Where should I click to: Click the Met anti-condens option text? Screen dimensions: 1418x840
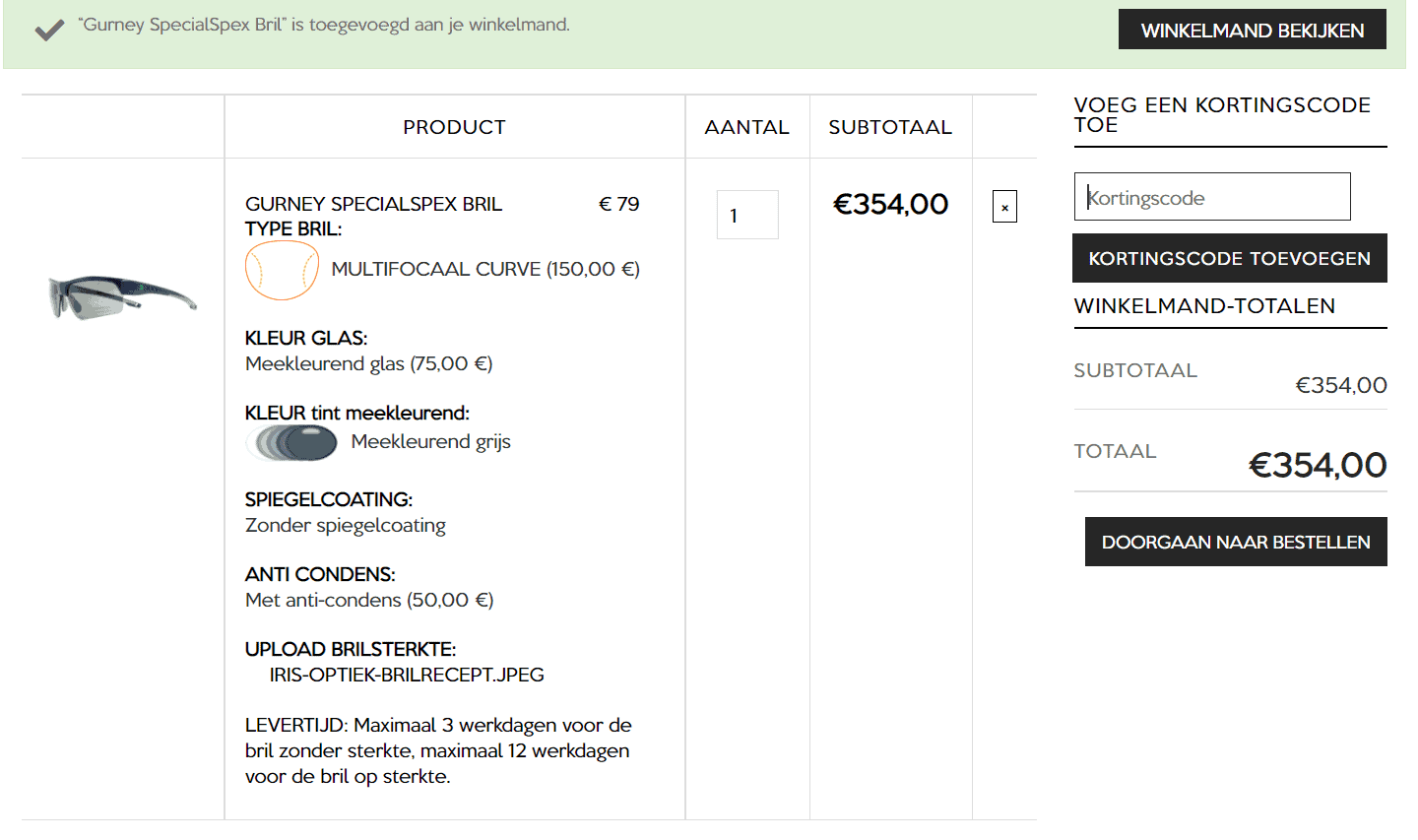pos(369,600)
